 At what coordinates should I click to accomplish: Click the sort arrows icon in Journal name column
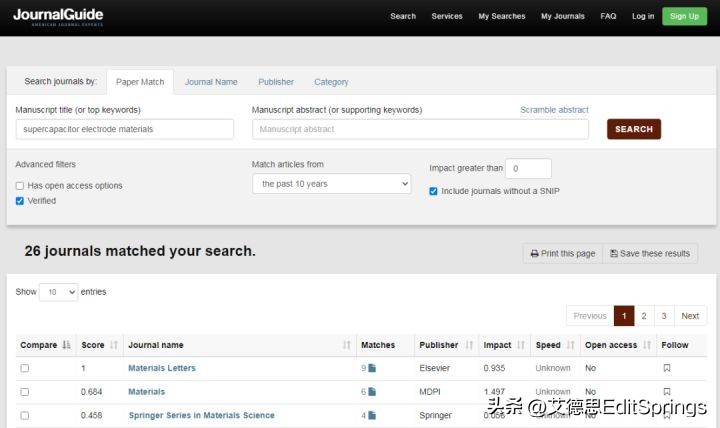(x=347, y=345)
